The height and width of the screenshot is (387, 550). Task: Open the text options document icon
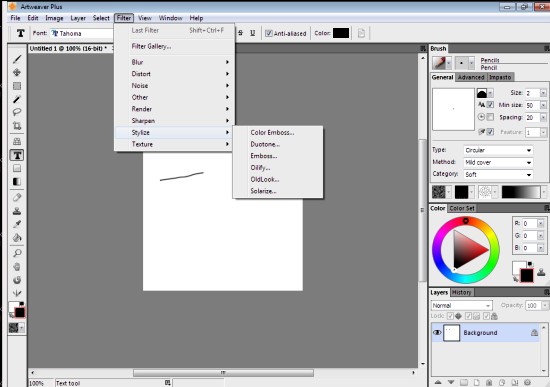pyautogui.click(x=361, y=33)
